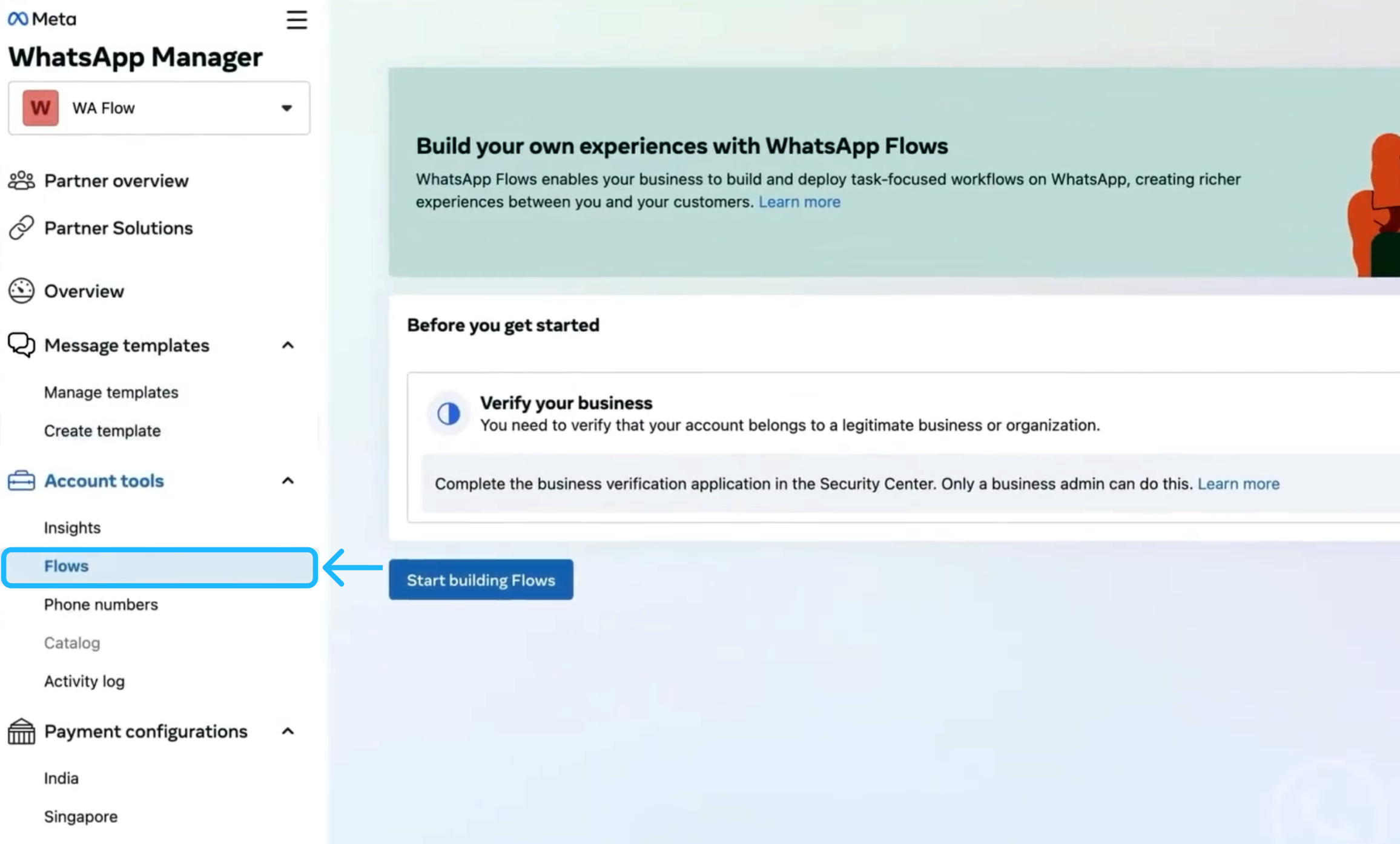Select Flows in the sidebar
This screenshot has height=844, width=1400.
click(x=67, y=566)
